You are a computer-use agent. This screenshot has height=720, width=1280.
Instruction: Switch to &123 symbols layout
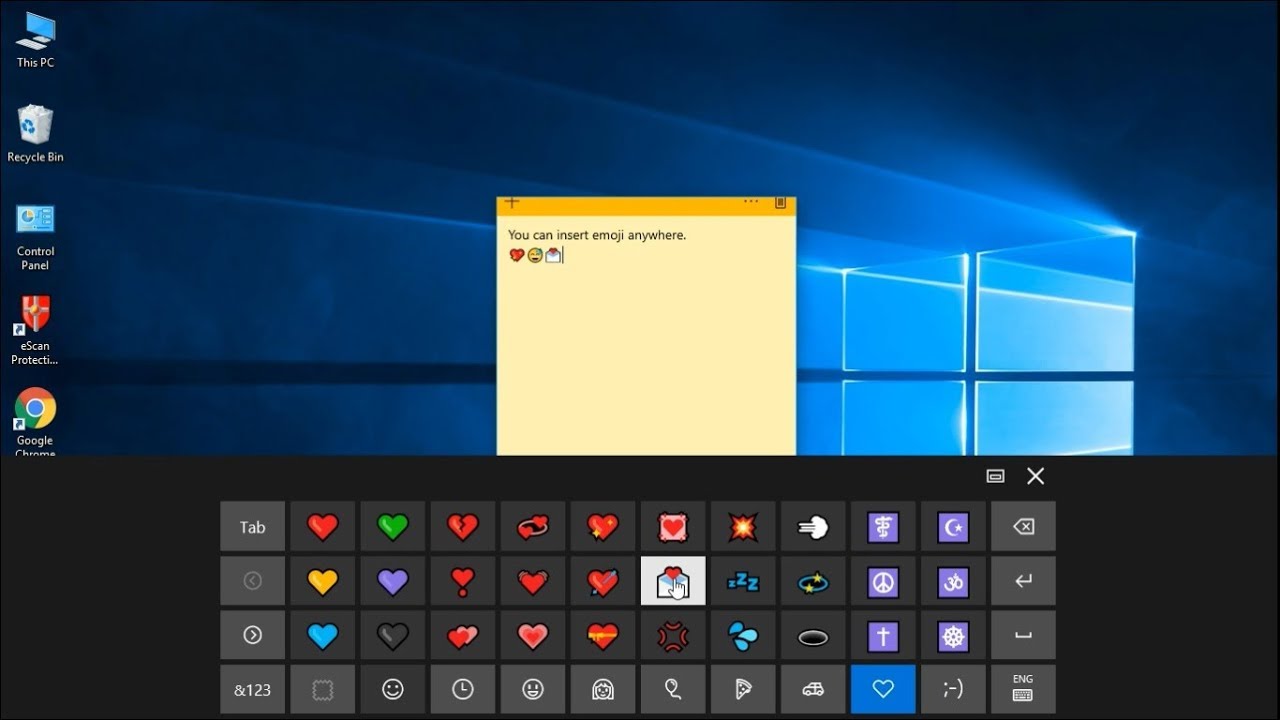click(x=252, y=689)
